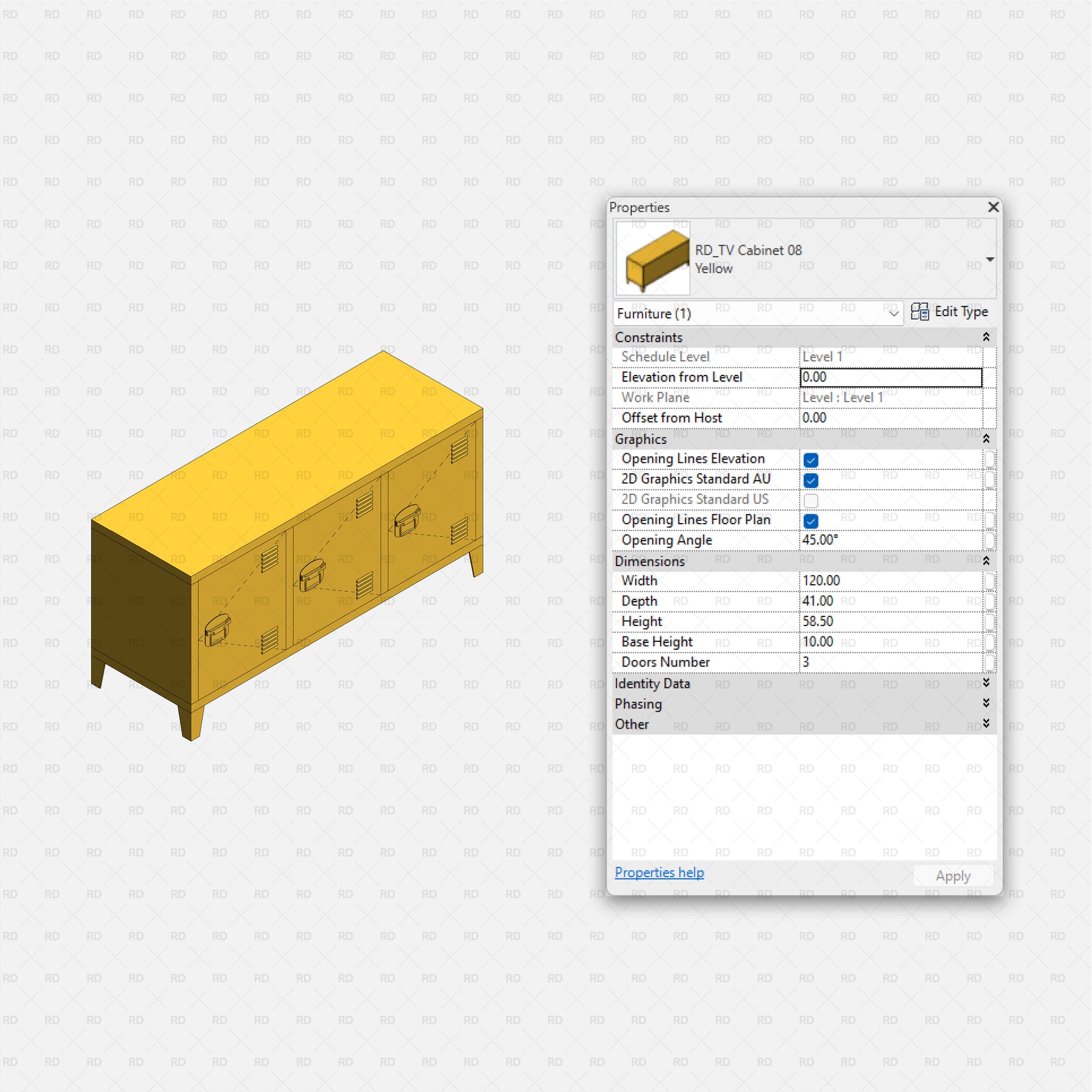Close the Properties panel
This screenshot has height=1092, width=1092.
click(993, 207)
